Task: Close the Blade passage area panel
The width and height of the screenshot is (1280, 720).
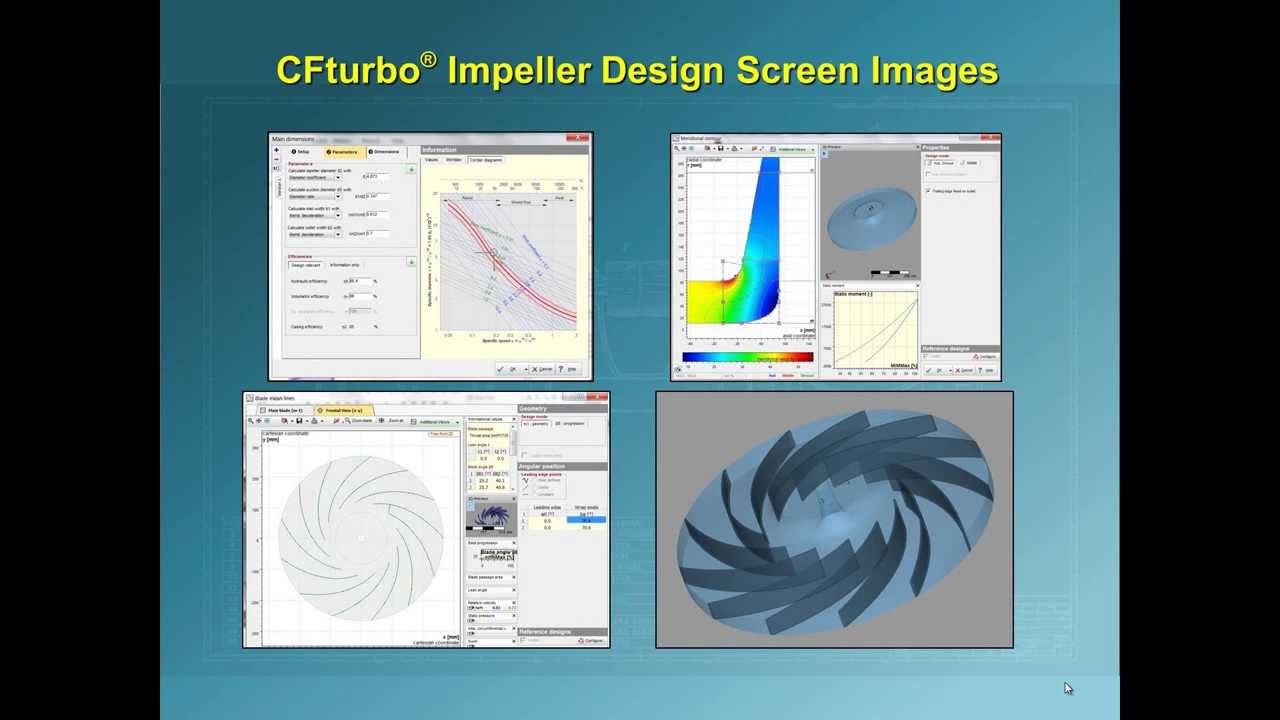Action: [x=514, y=577]
